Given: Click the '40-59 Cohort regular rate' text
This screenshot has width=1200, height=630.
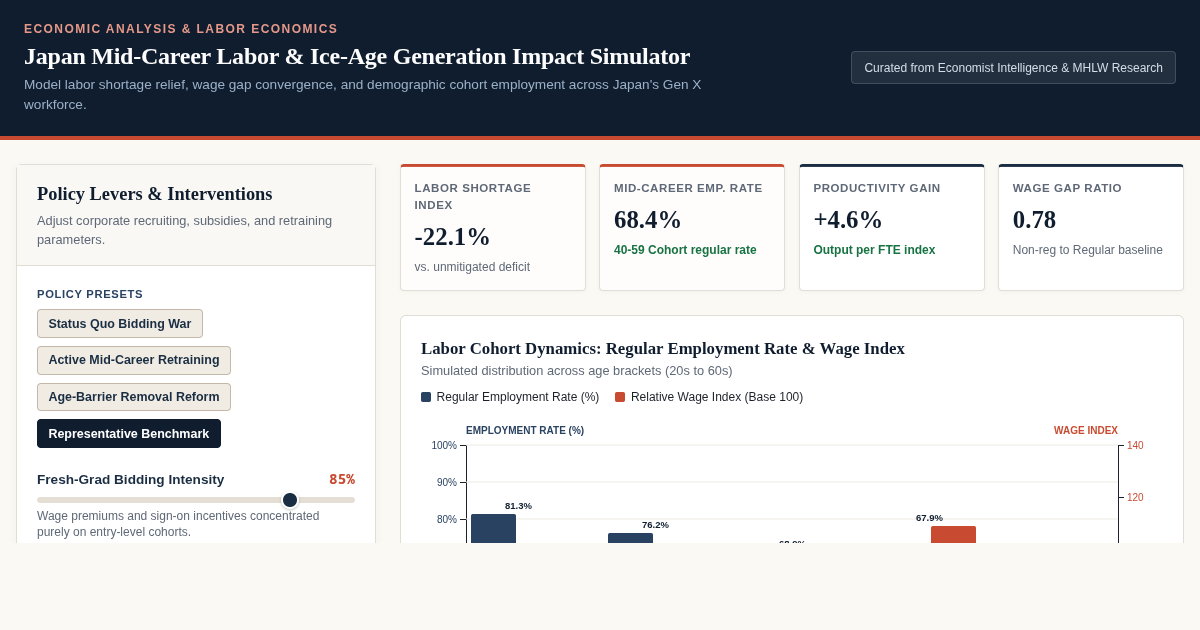Looking at the screenshot, I should (x=685, y=250).
